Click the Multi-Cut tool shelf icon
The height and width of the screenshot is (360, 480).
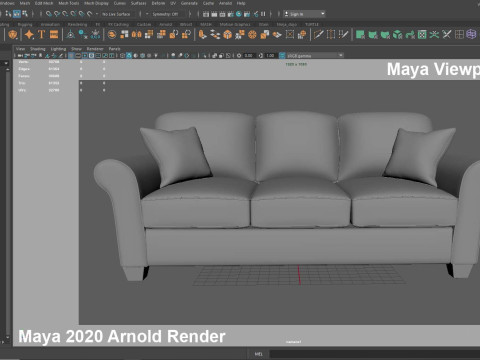click(318, 34)
